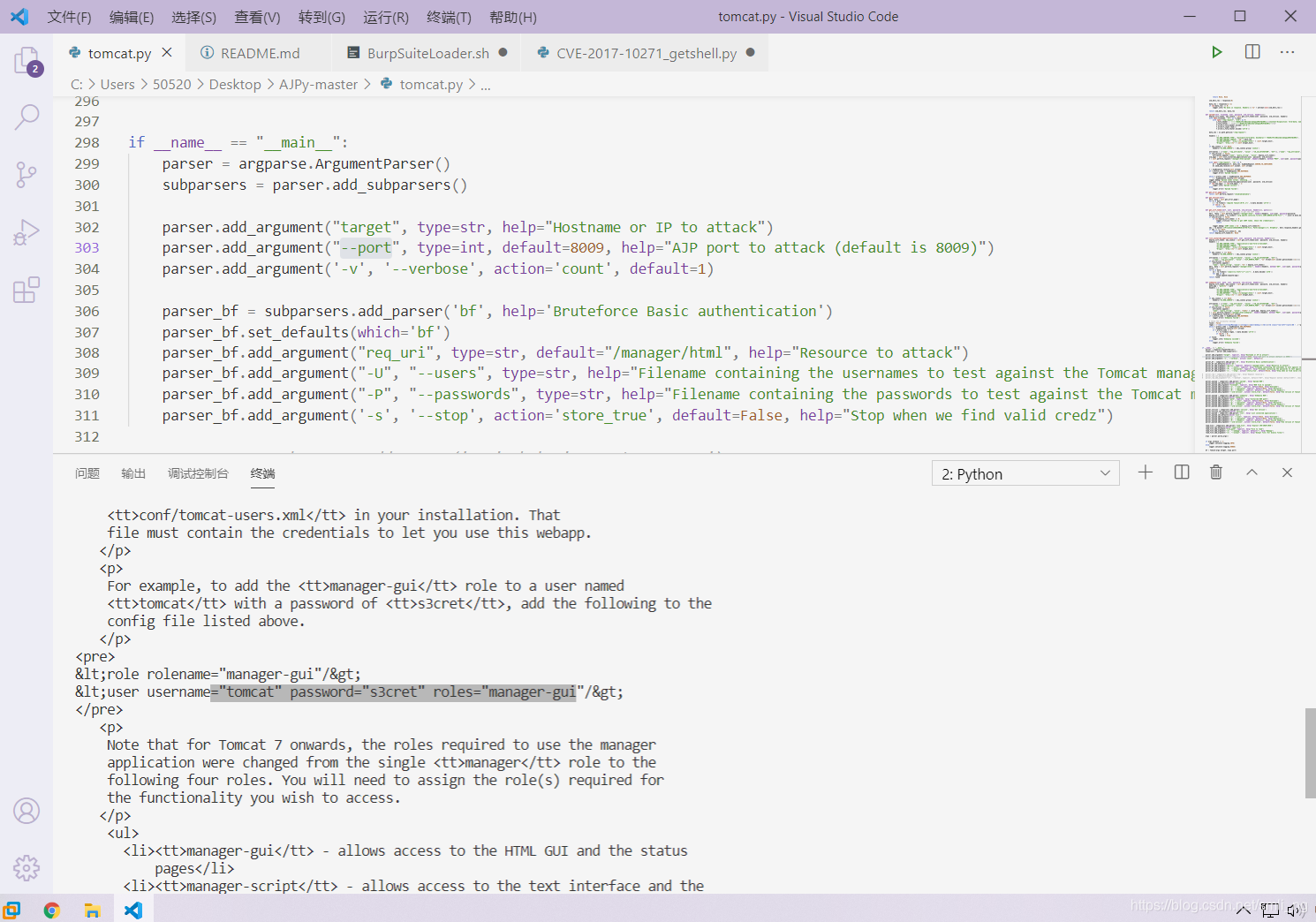Open the Manage gear icon
Viewport: 1316px width, 922px height.
[26, 868]
